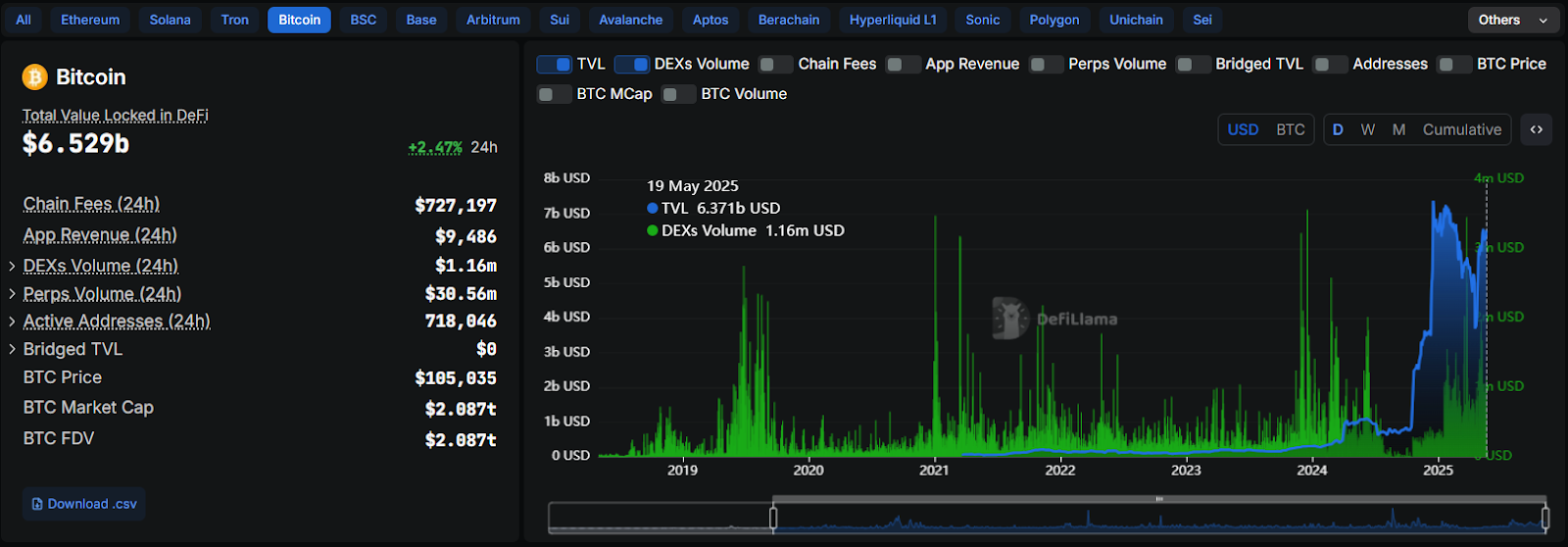Expand the Active Addresses (24h) row
Viewport: 1568px width, 547px height.
click(12, 321)
